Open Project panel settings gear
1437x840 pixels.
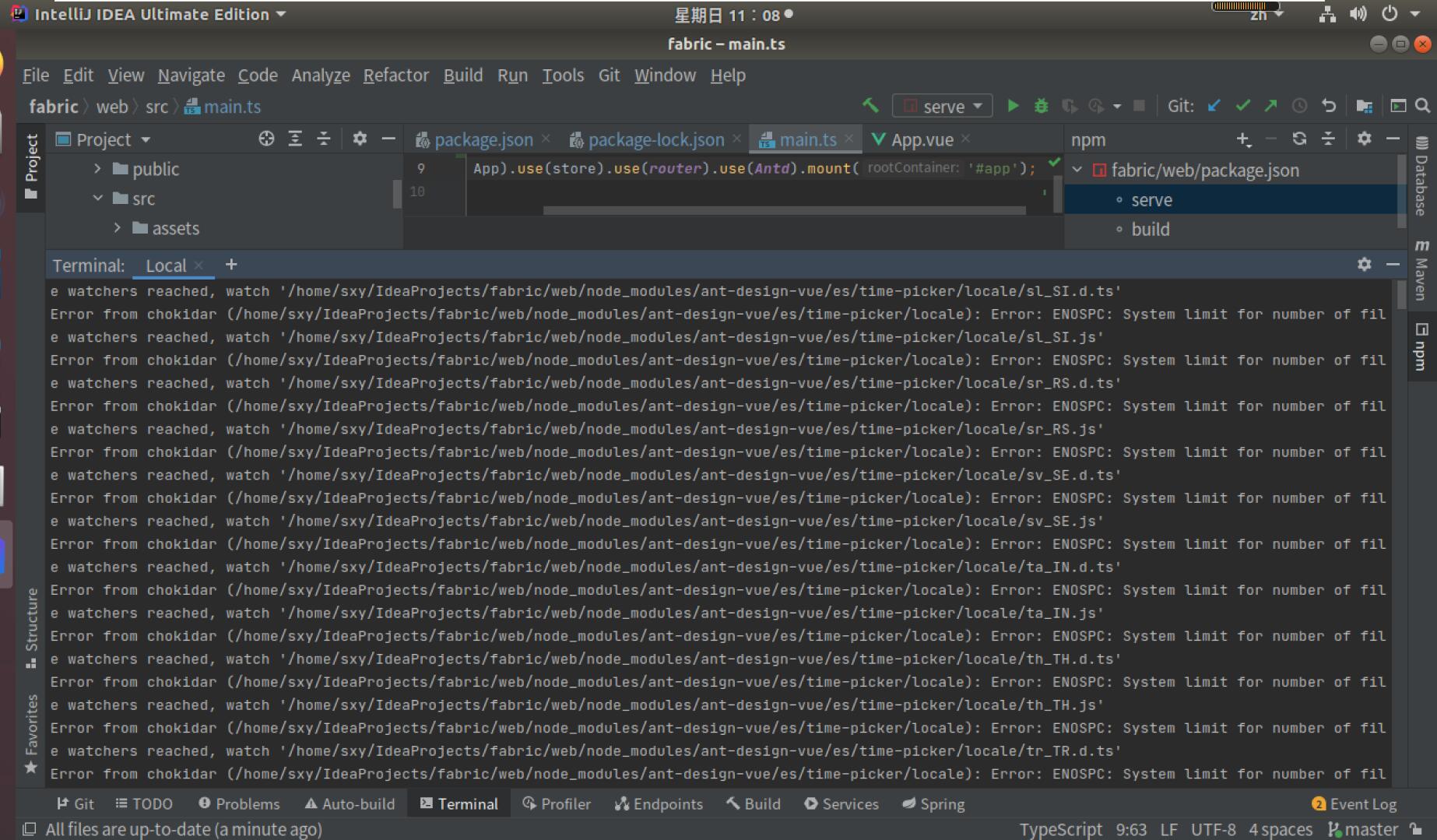pos(359,139)
